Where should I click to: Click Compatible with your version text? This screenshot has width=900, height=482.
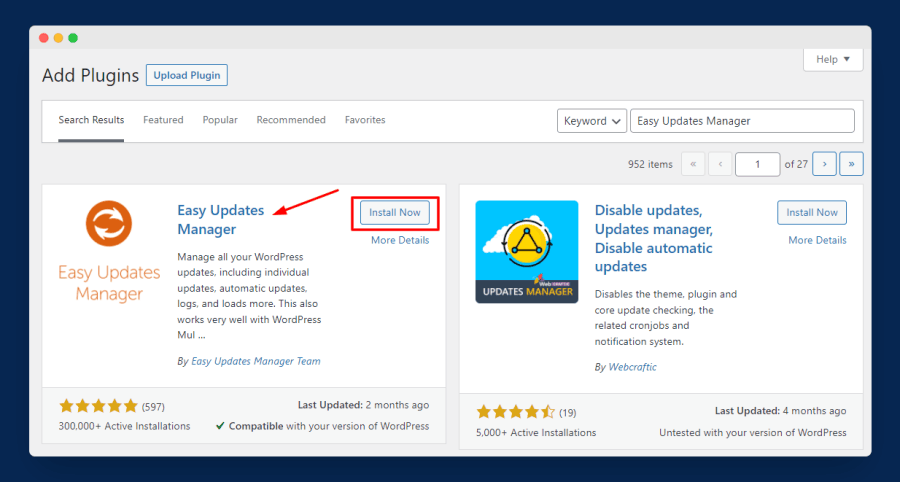(x=322, y=426)
